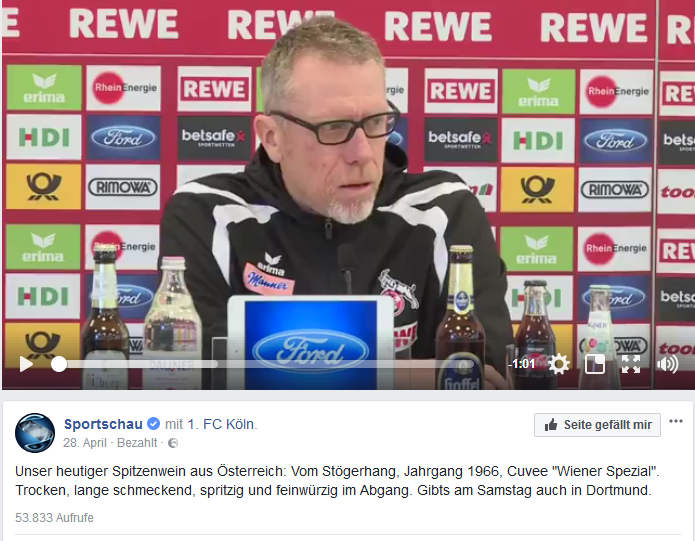Viewport: 695px width, 541px height.
Task: Toggle picture-in-picture mini player
Action: (x=595, y=364)
